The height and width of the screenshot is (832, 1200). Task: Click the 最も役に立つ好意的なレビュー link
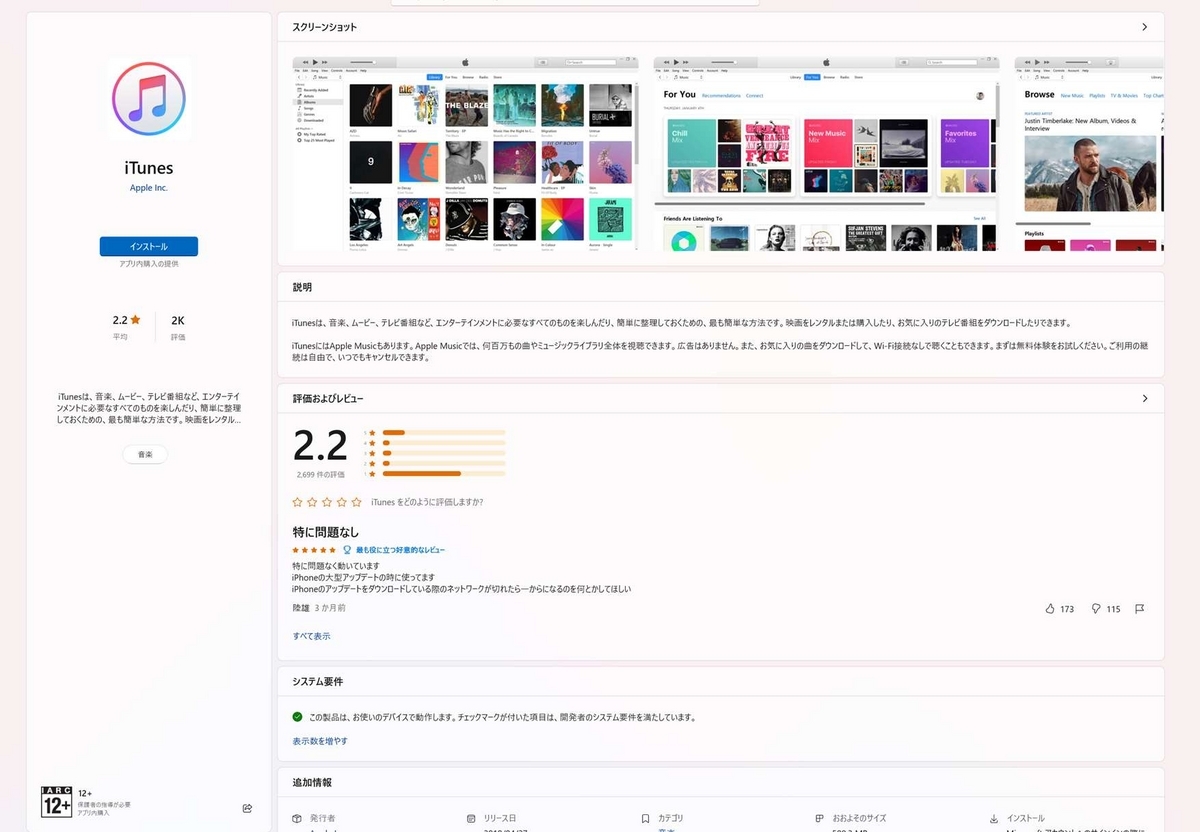tap(400, 550)
